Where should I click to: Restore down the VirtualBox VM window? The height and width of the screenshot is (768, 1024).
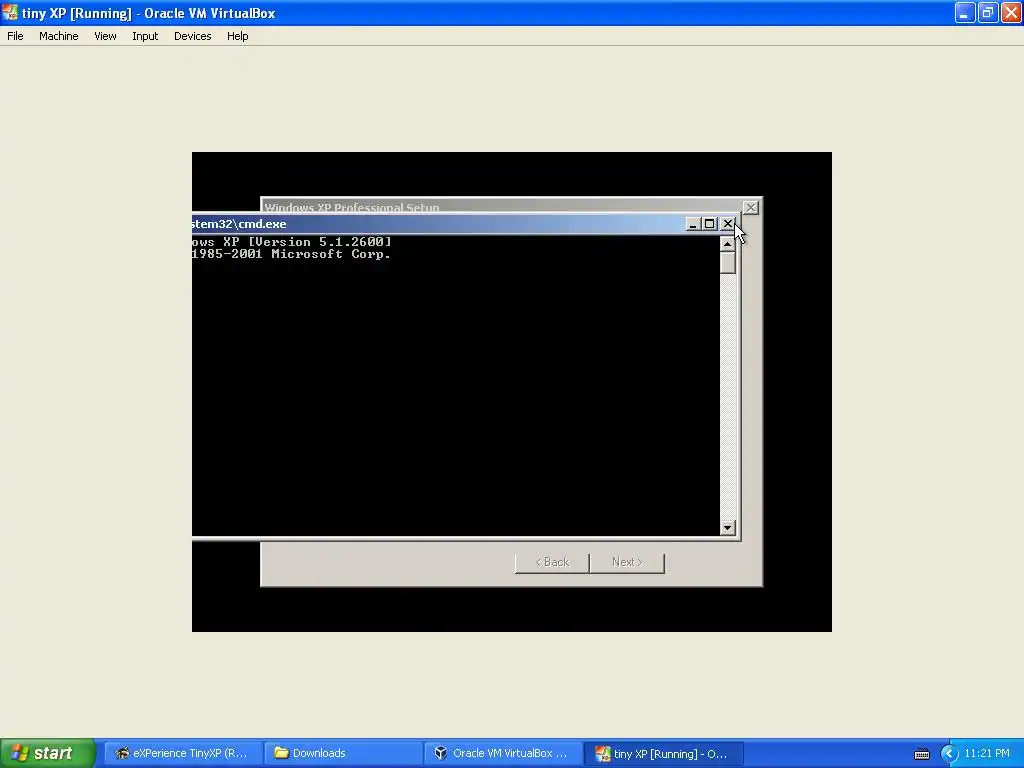pos(987,12)
